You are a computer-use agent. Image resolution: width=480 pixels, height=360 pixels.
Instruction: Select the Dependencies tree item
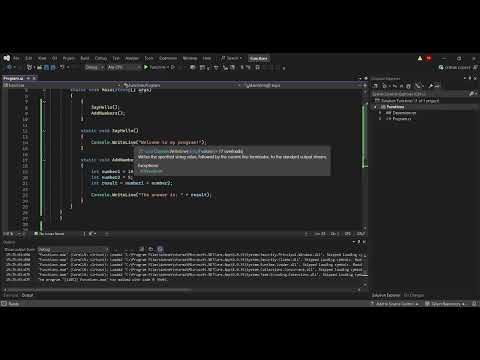click(401, 113)
